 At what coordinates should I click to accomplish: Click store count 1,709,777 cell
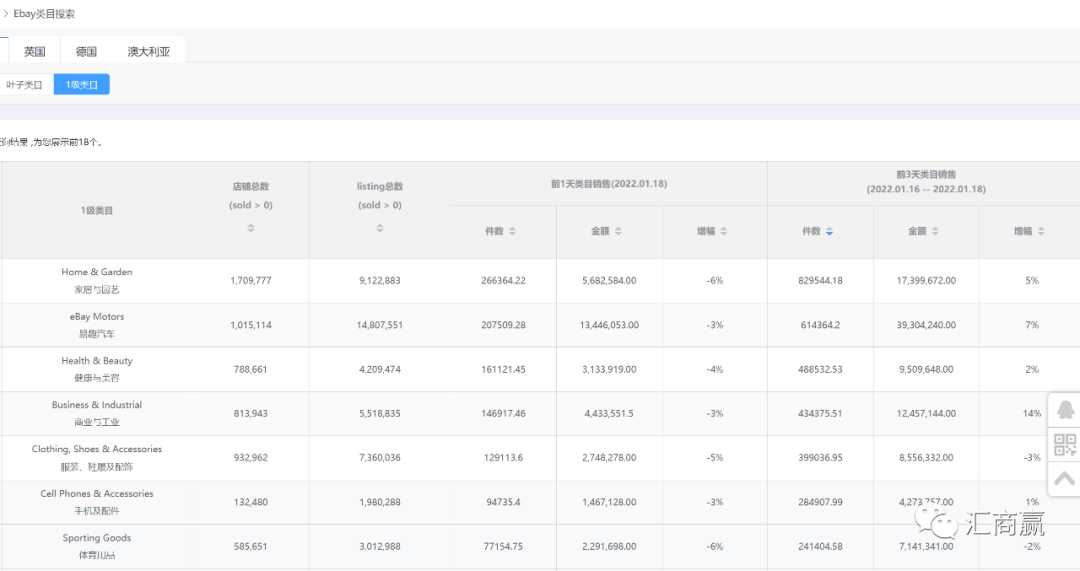coord(251,281)
